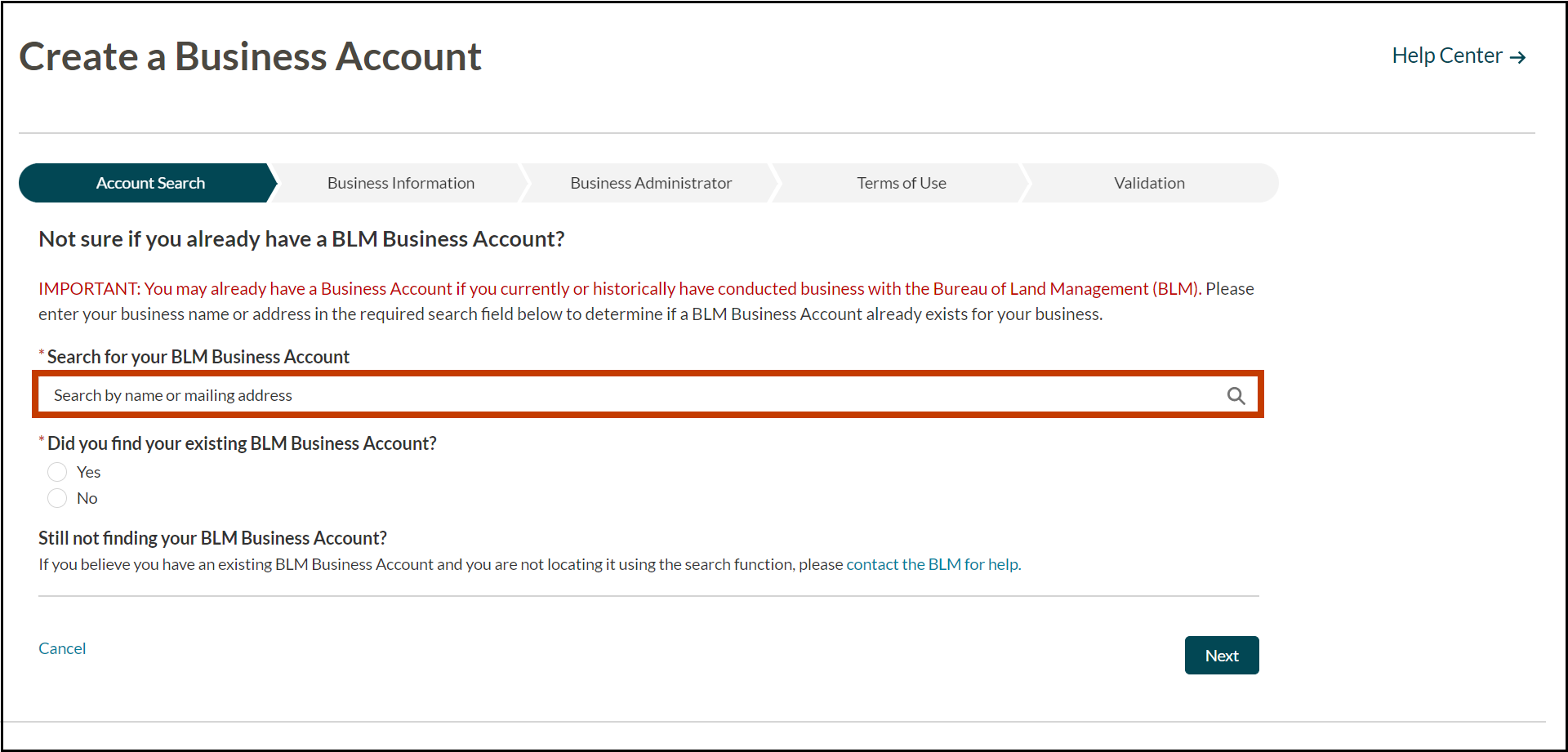Click the Next button
This screenshot has height=752, width=1568.
tap(1221, 655)
